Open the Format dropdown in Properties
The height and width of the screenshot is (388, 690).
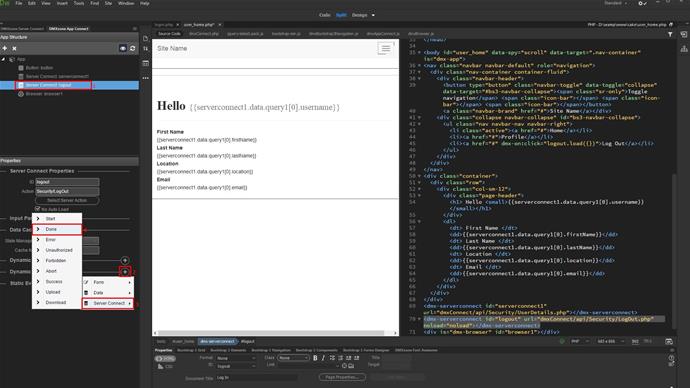click(236, 358)
